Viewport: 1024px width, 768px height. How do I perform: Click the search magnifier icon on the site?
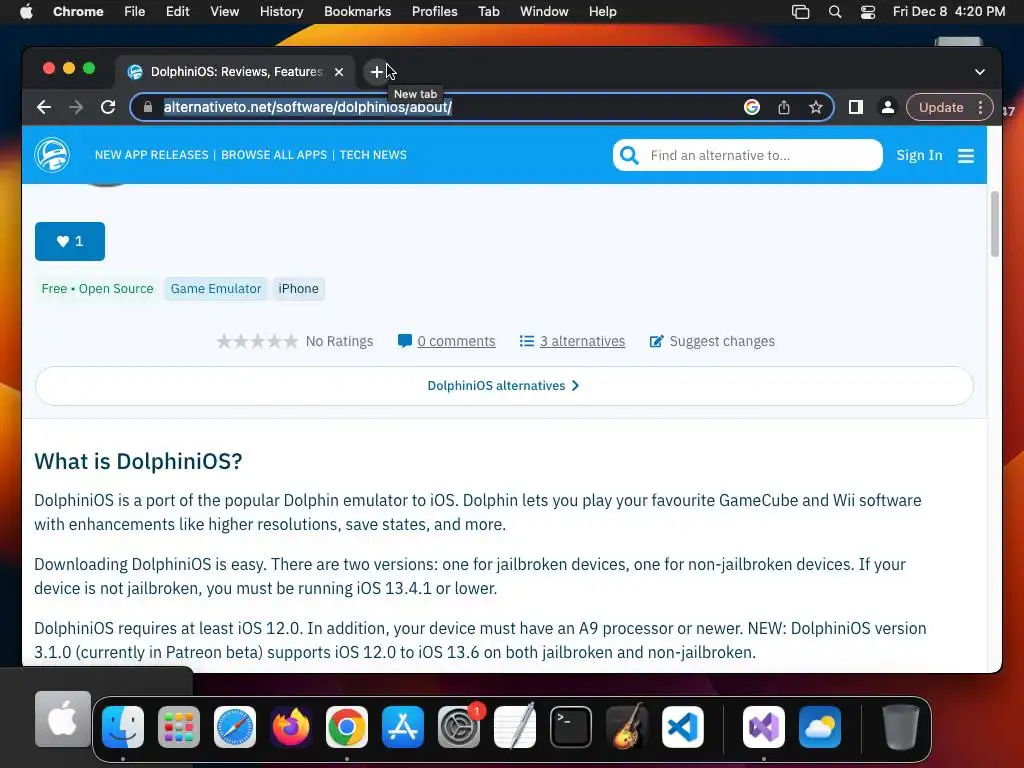[x=629, y=155]
